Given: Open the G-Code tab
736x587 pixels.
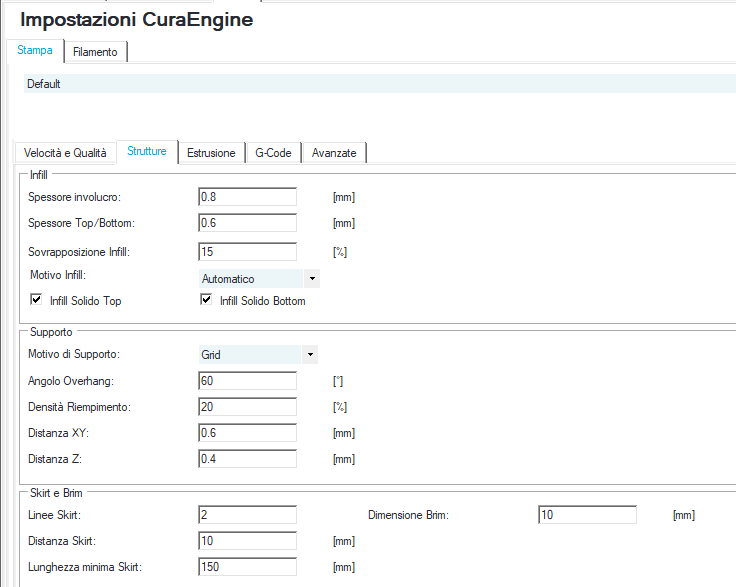Looking at the screenshot, I should point(273,153).
